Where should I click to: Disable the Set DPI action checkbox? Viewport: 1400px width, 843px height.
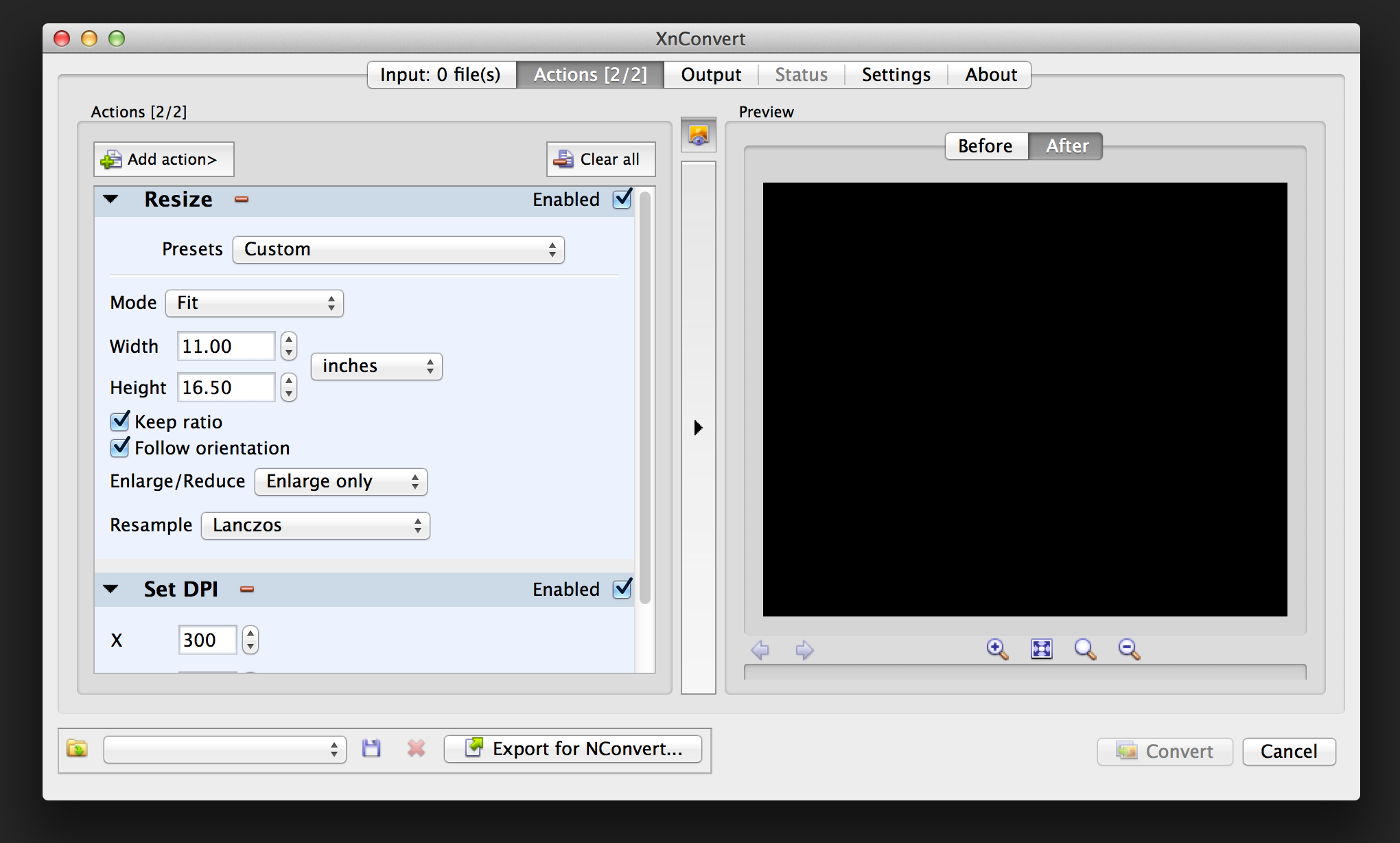coord(622,589)
